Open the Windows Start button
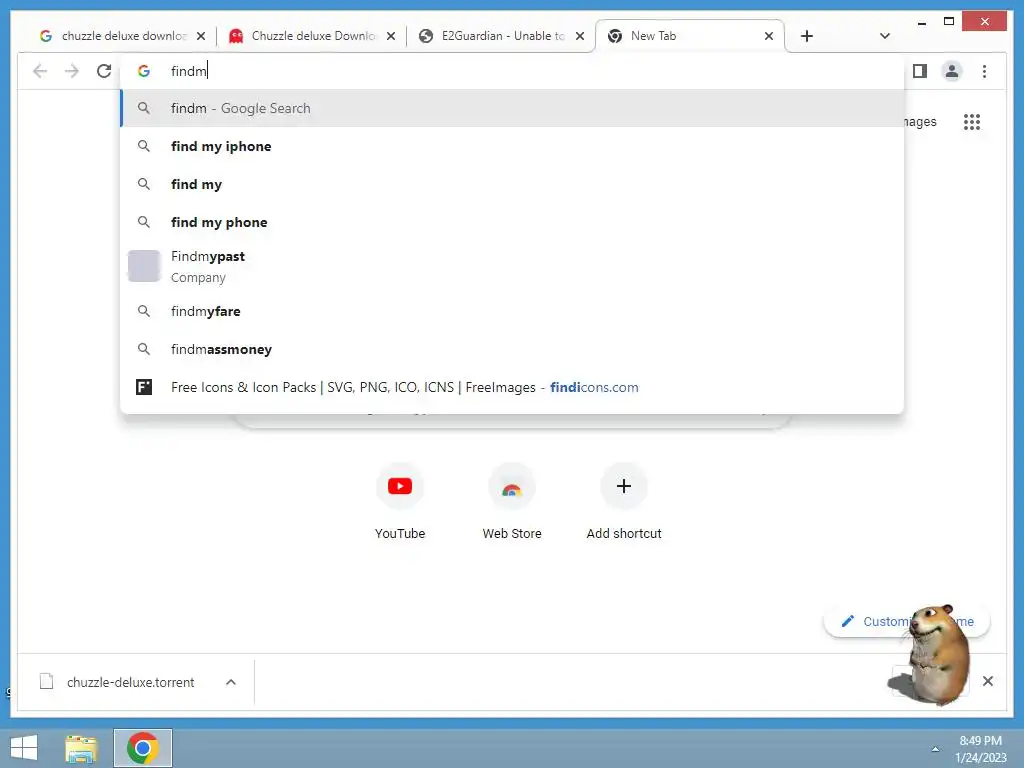1024x768 pixels. point(24,748)
